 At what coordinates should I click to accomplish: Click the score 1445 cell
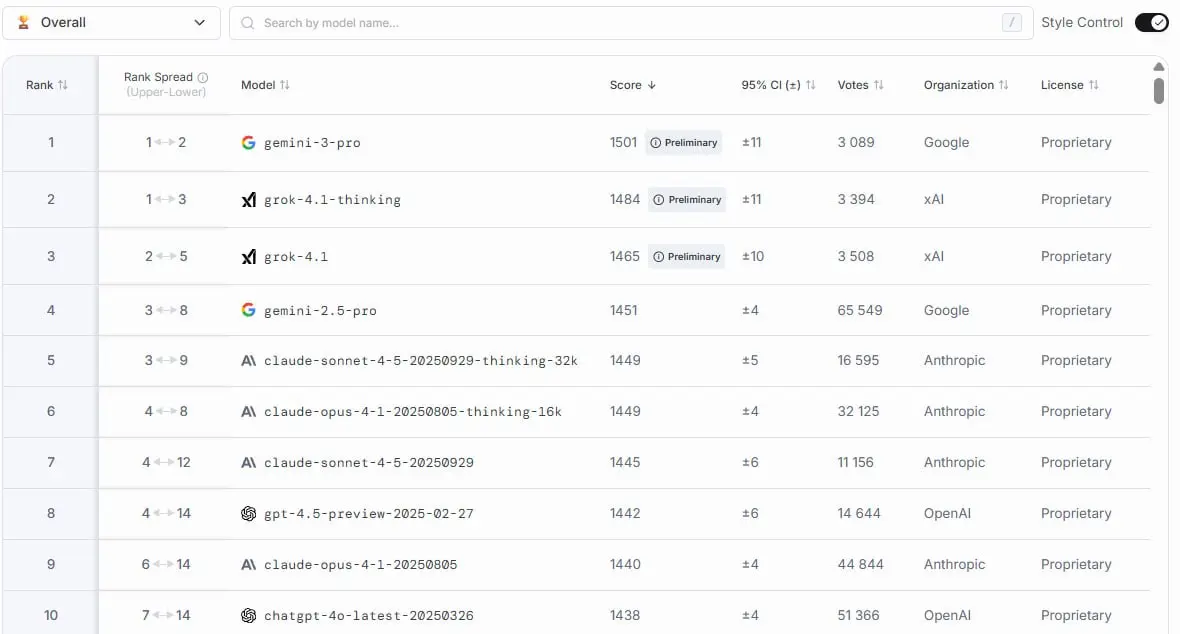[625, 462]
